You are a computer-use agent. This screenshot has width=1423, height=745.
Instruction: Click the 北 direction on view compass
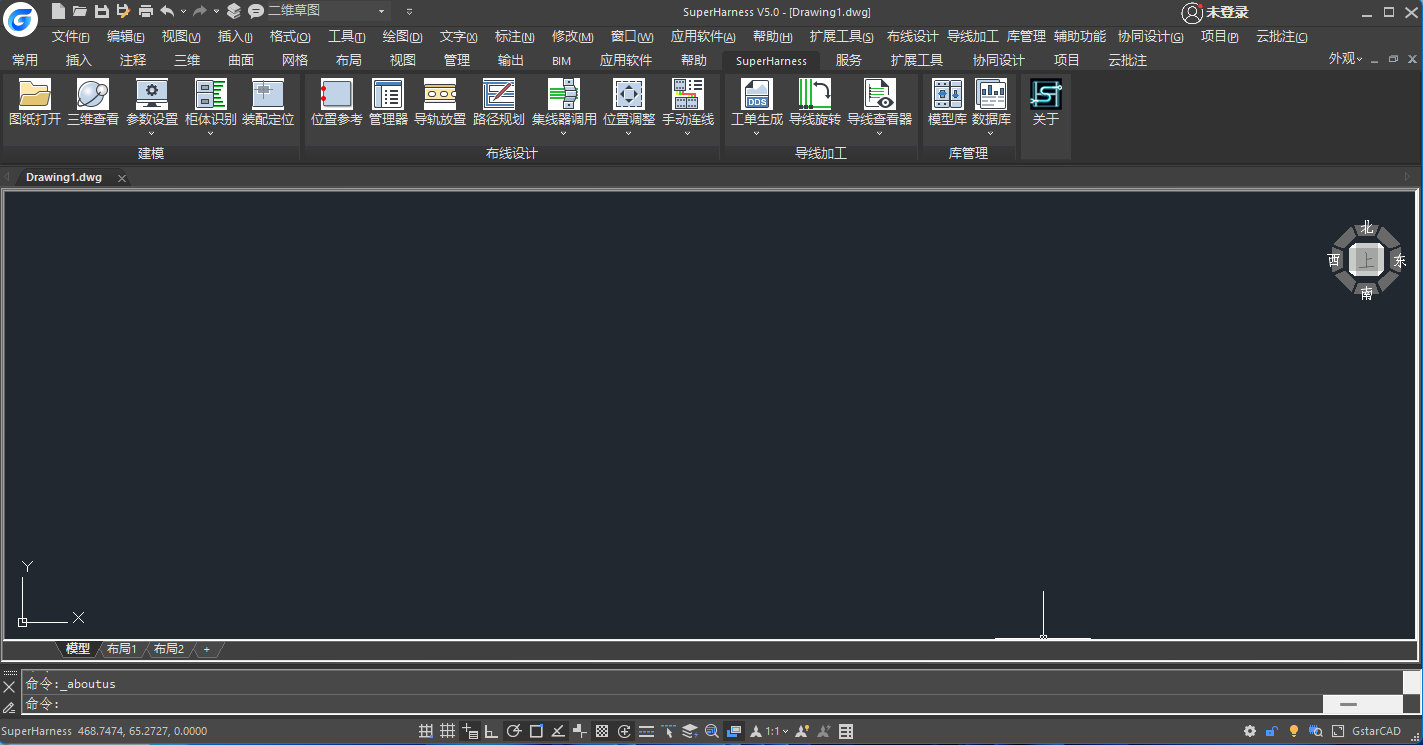click(x=1367, y=228)
